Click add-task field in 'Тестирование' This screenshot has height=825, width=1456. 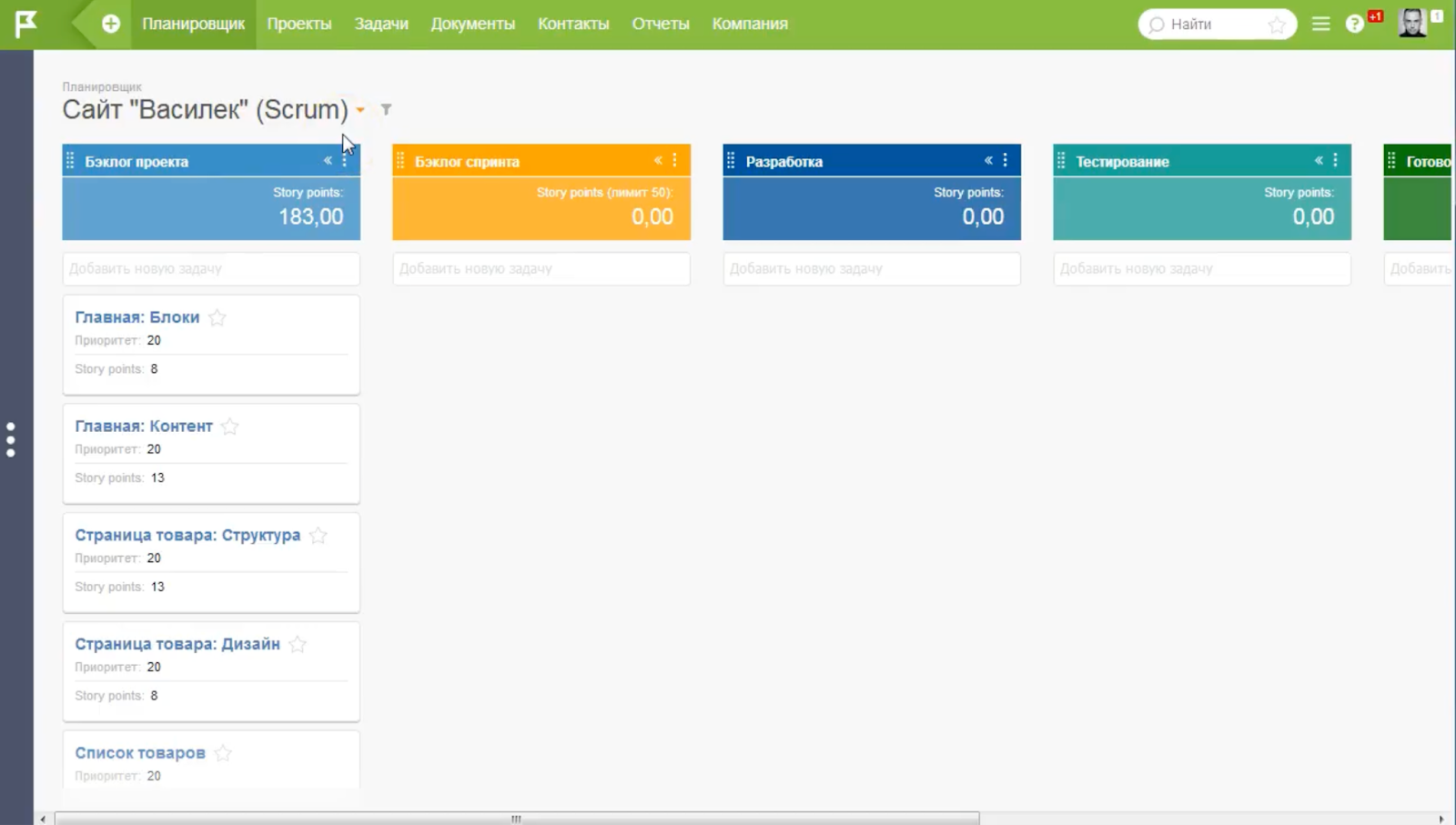[x=1202, y=269]
